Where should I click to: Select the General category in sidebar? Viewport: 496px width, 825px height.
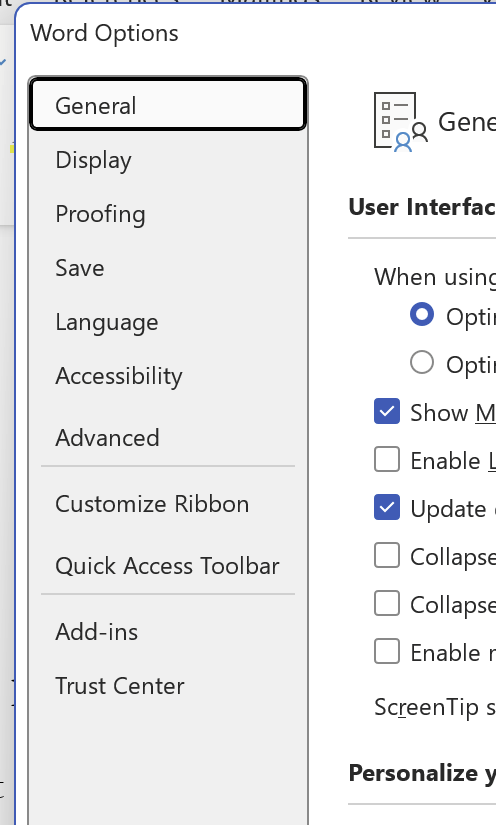click(168, 104)
